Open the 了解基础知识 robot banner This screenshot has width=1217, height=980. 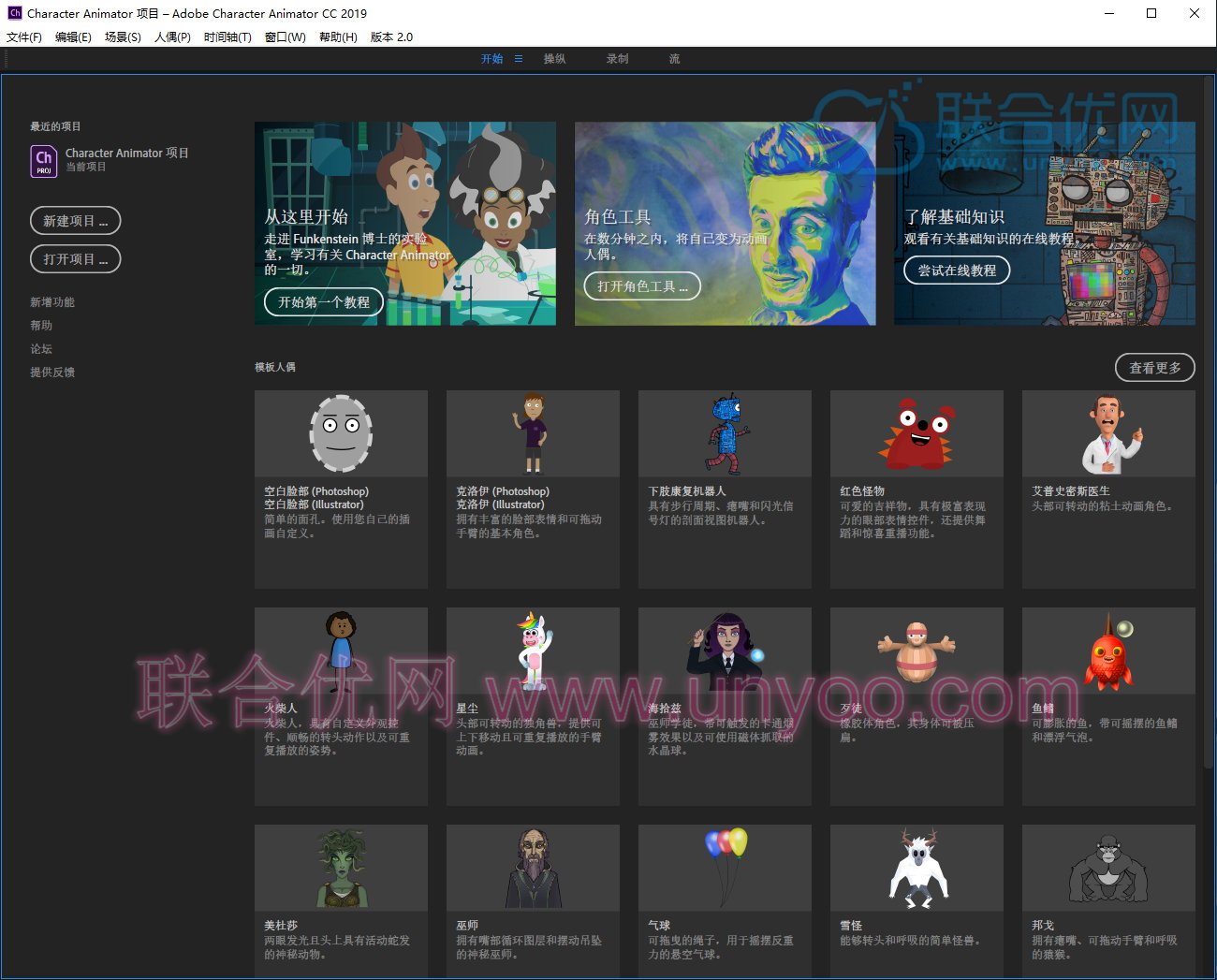[x=1045, y=224]
